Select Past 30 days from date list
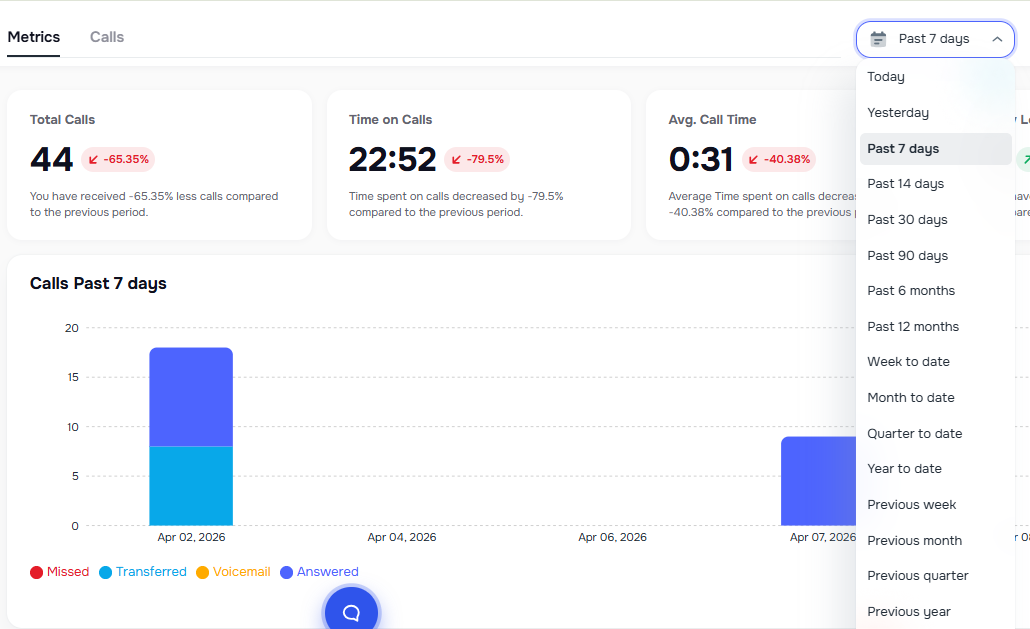This screenshot has height=629, width=1030. point(907,220)
